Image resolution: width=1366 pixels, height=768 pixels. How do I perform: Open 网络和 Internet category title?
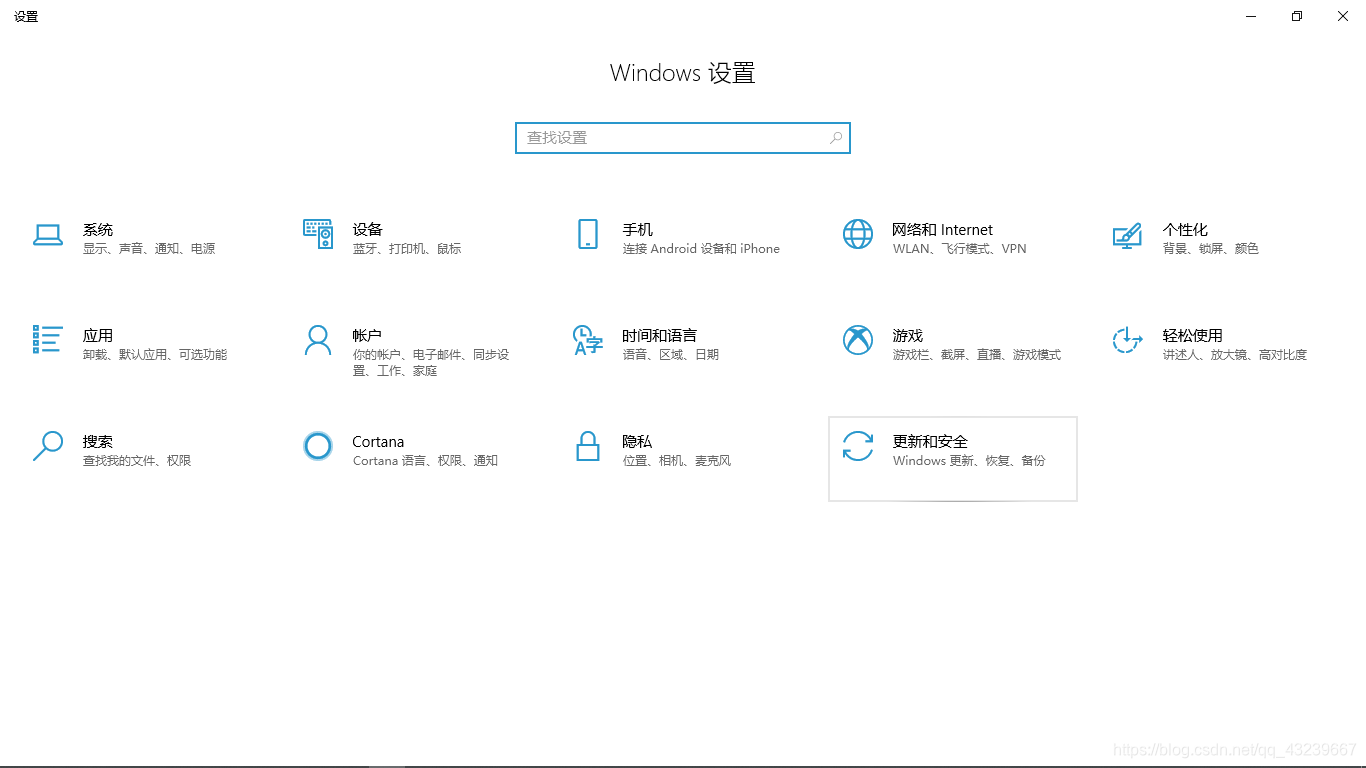[943, 230]
